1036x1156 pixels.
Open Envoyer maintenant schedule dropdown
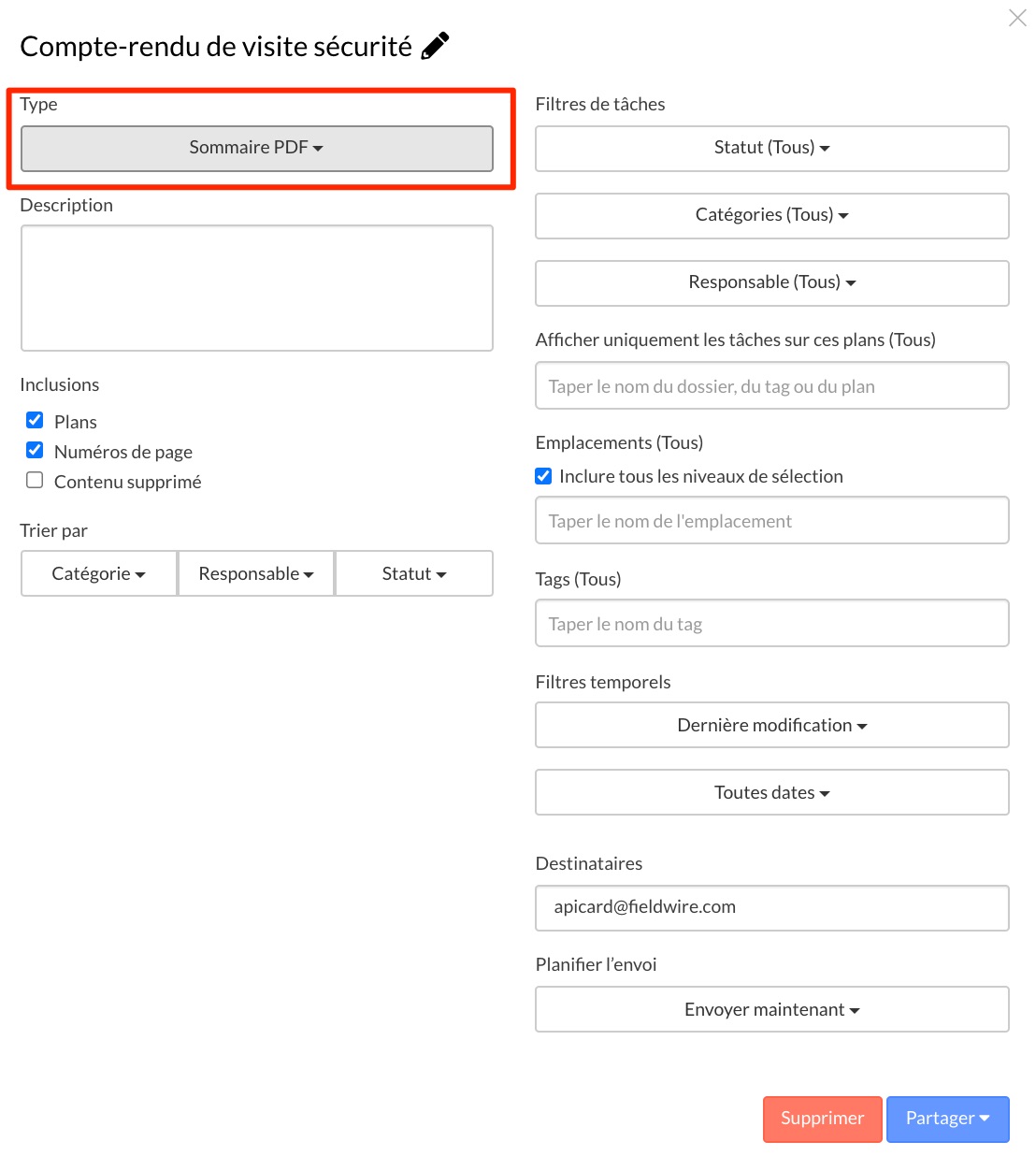click(771, 1010)
